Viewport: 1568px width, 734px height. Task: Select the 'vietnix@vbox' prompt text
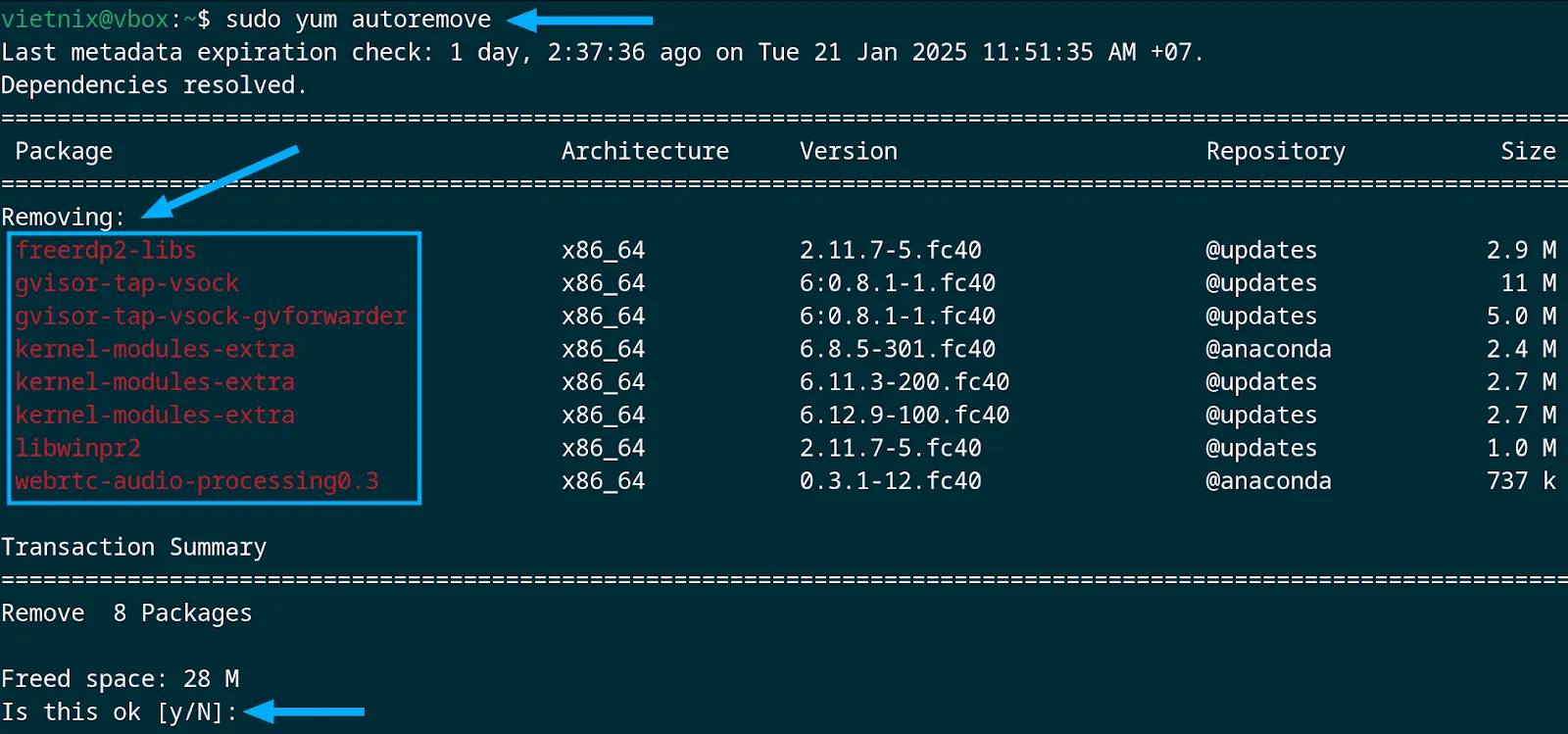84,20
